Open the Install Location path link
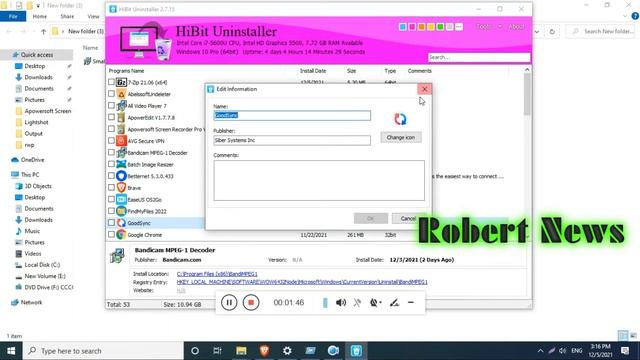Viewport: 640px width, 360px height. (x=217, y=274)
